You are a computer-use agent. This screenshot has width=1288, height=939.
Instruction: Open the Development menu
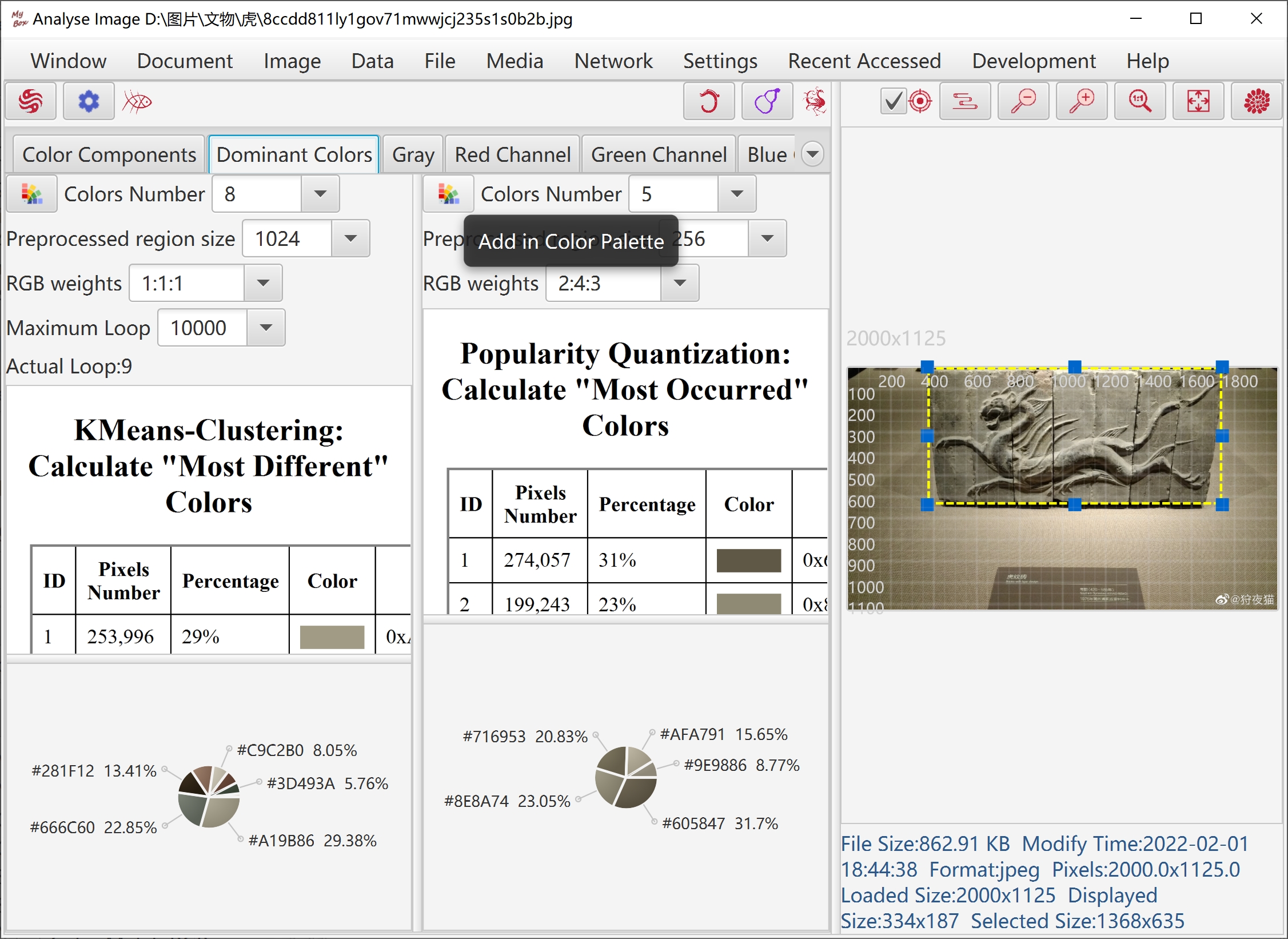coord(1034,61)
